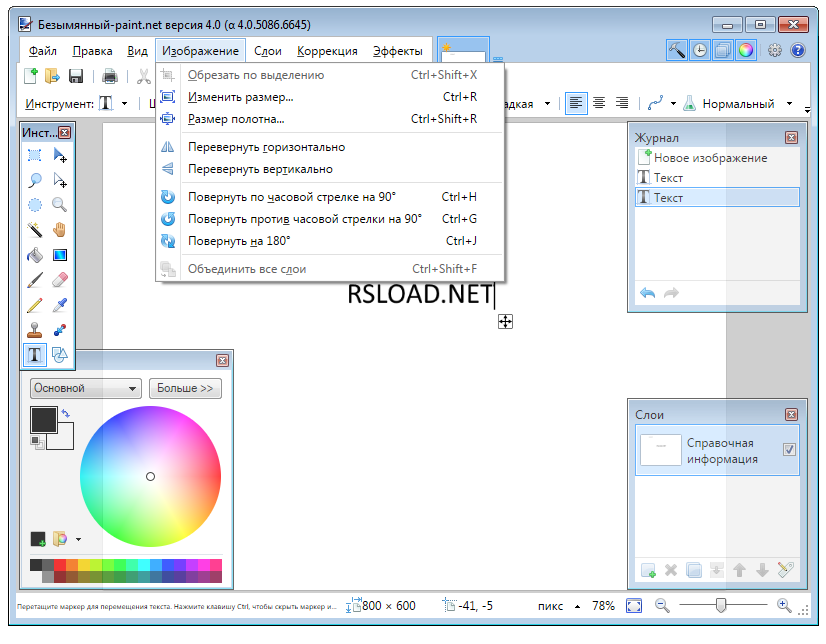This screenshot has height=644, width=826.
Task: Open the Правка menu
Action: pyautogui.click(x=92, y=51)
